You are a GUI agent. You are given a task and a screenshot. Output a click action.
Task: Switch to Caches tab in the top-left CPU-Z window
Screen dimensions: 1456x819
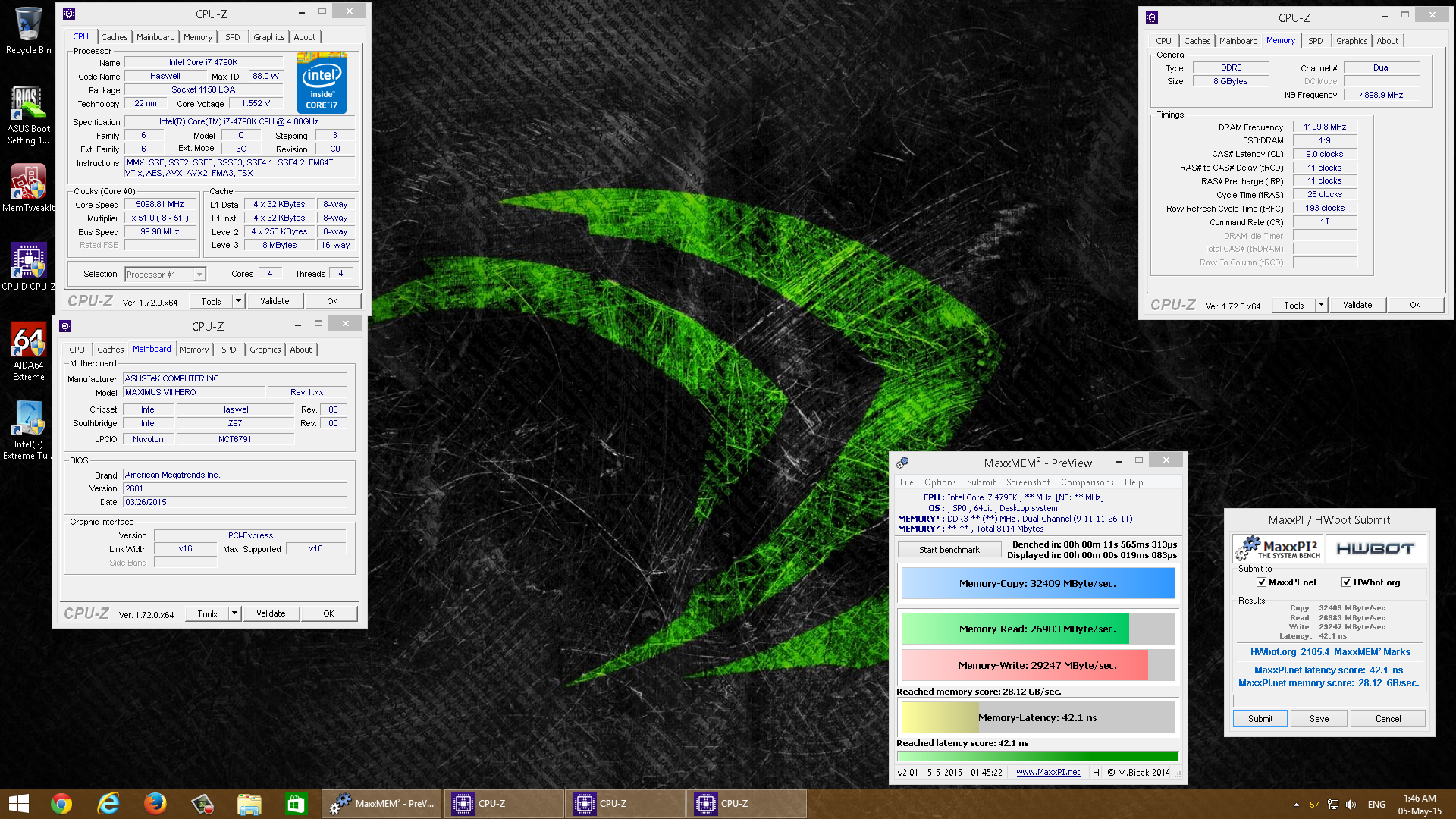(115, 37)
